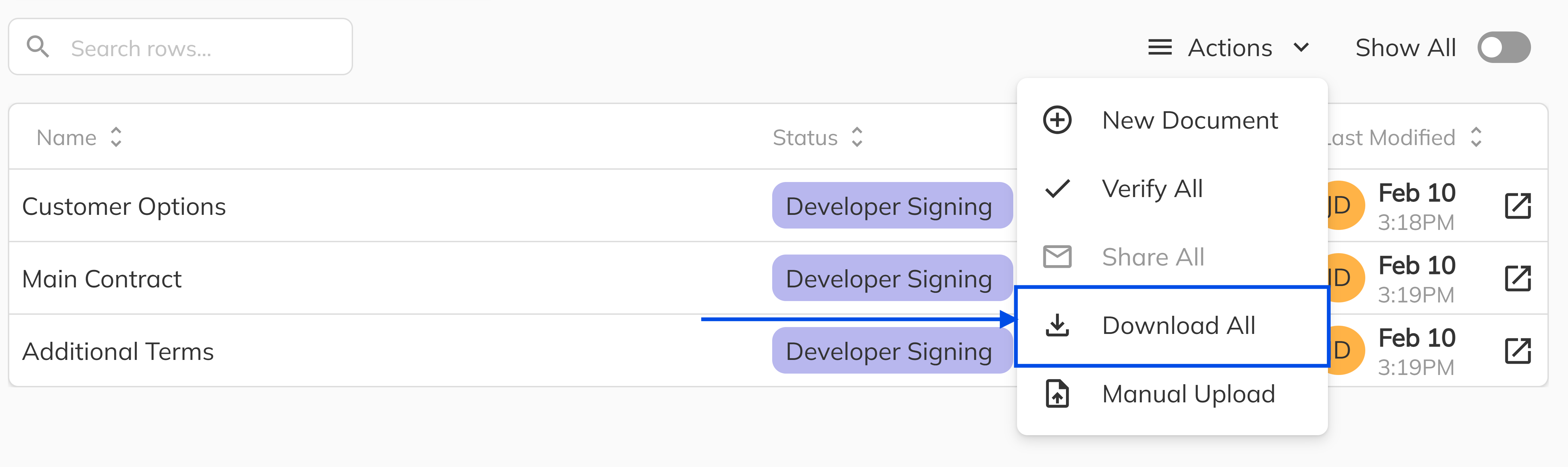Click the Actions hamburger lines icon
Viewport: 1568px width, 467px height.
click(x=1159, y=48)
